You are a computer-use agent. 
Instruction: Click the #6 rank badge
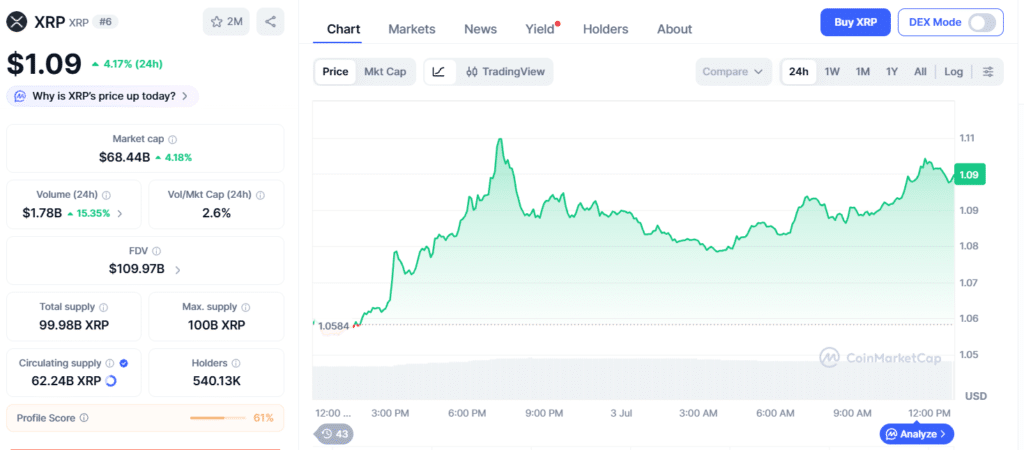coord(105,22)
